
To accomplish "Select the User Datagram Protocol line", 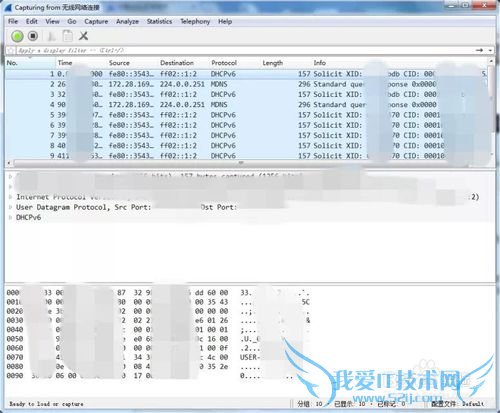I will 249,207.
